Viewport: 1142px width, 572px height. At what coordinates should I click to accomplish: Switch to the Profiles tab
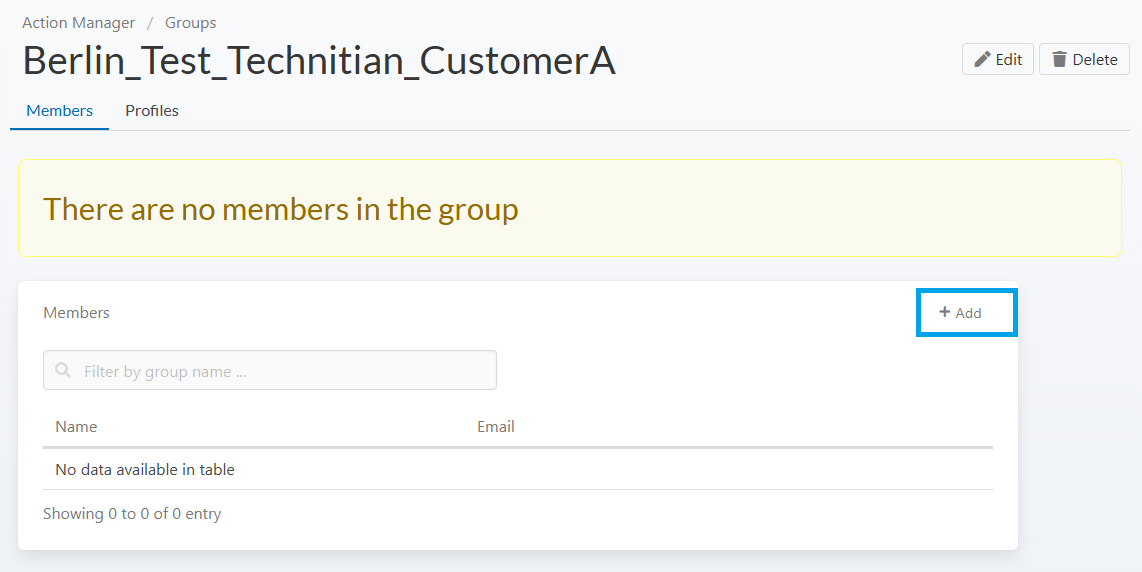coord(152,111)
